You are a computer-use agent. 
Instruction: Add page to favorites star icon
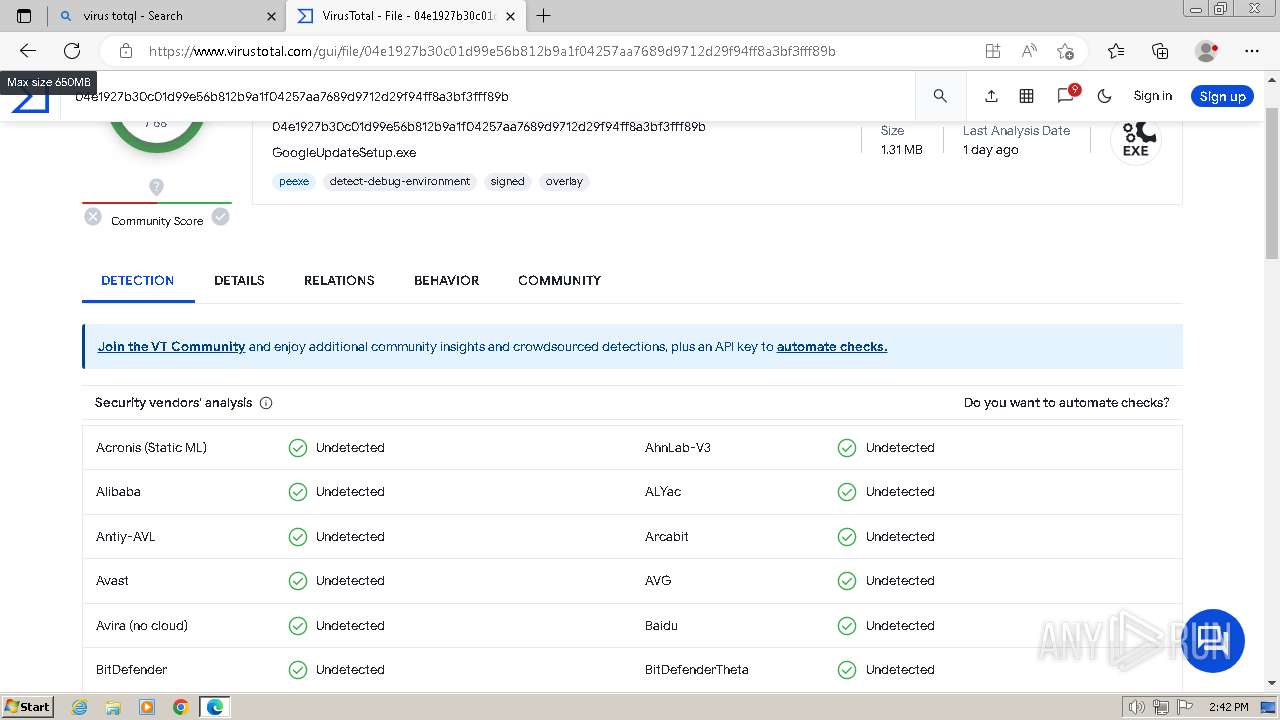click(x=1065, y=51)
